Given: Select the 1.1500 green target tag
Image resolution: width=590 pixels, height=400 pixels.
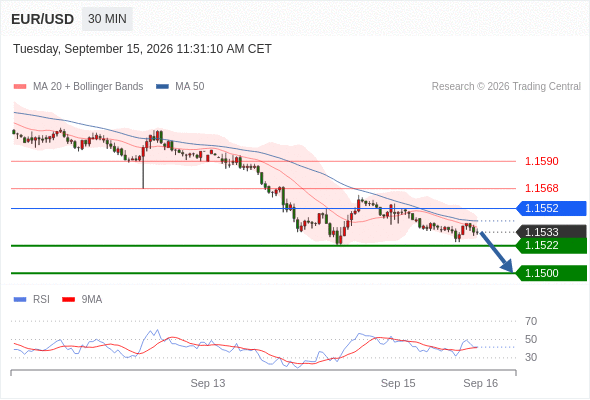Looking at the screenshot, I should [551, 273].
